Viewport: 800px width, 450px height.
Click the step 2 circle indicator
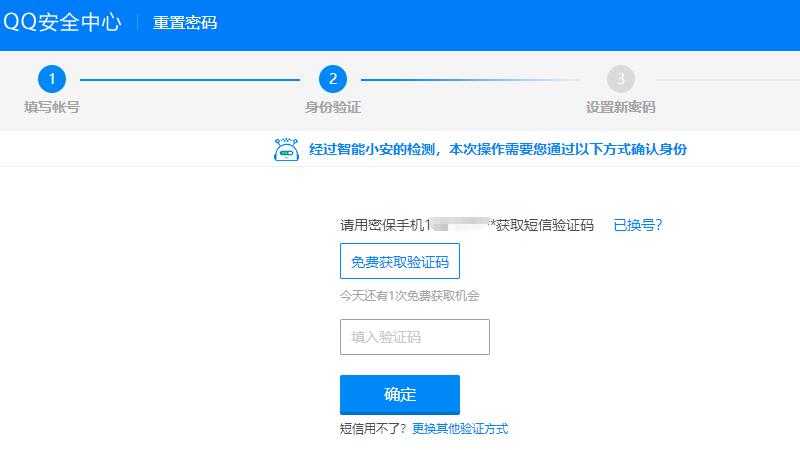click(332, 78)
